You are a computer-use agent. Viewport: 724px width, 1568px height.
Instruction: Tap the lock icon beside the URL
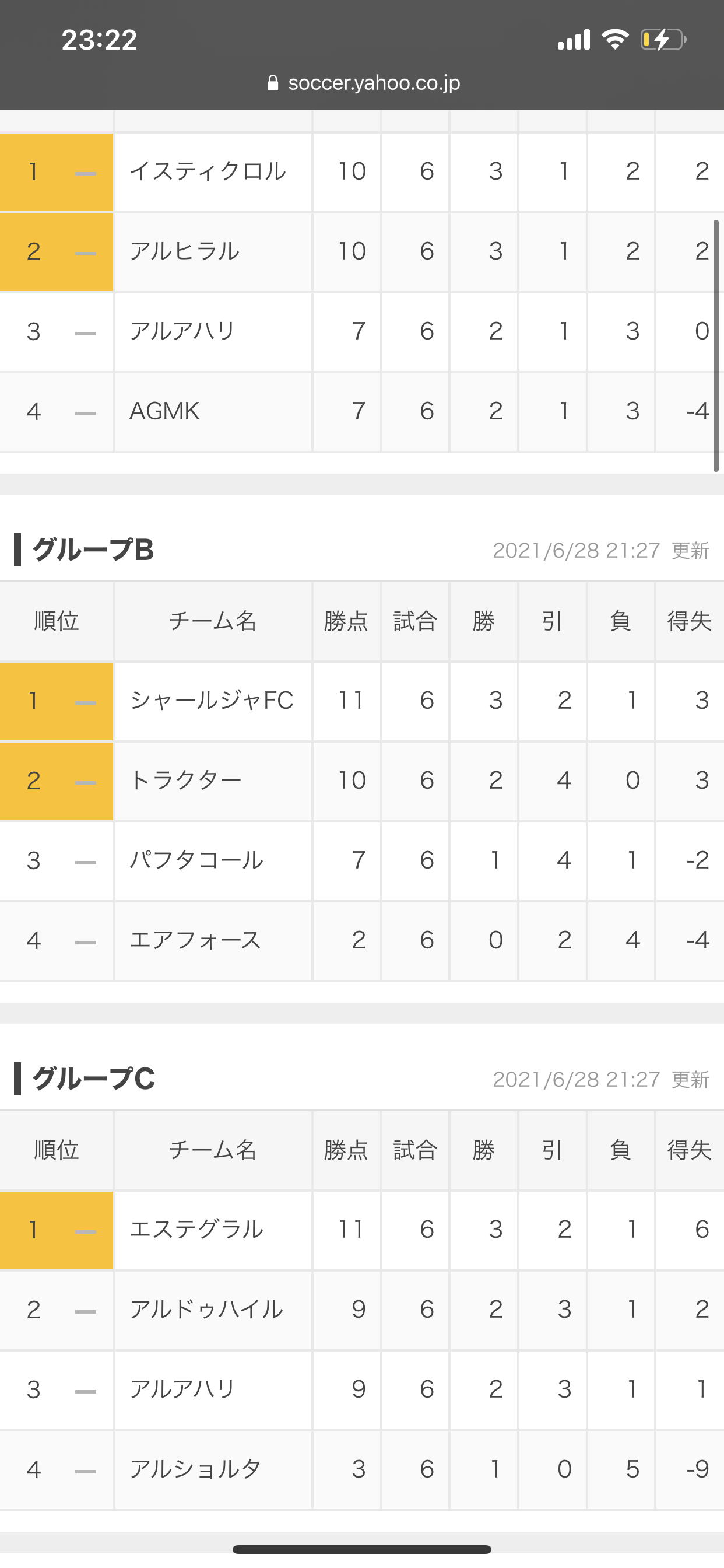tap(273, 83)
